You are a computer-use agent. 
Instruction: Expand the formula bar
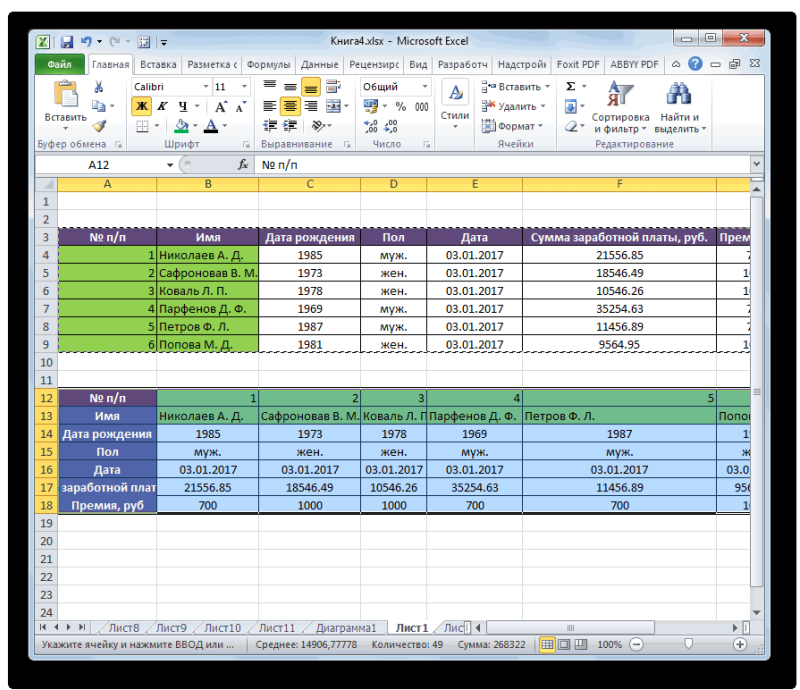tap(756, 164)
